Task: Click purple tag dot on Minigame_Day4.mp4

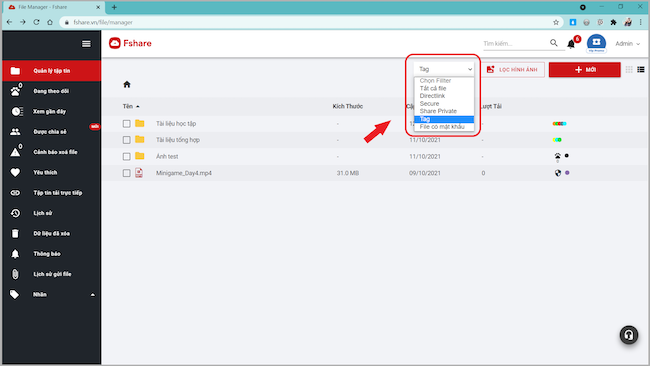Action: point(567,173)
